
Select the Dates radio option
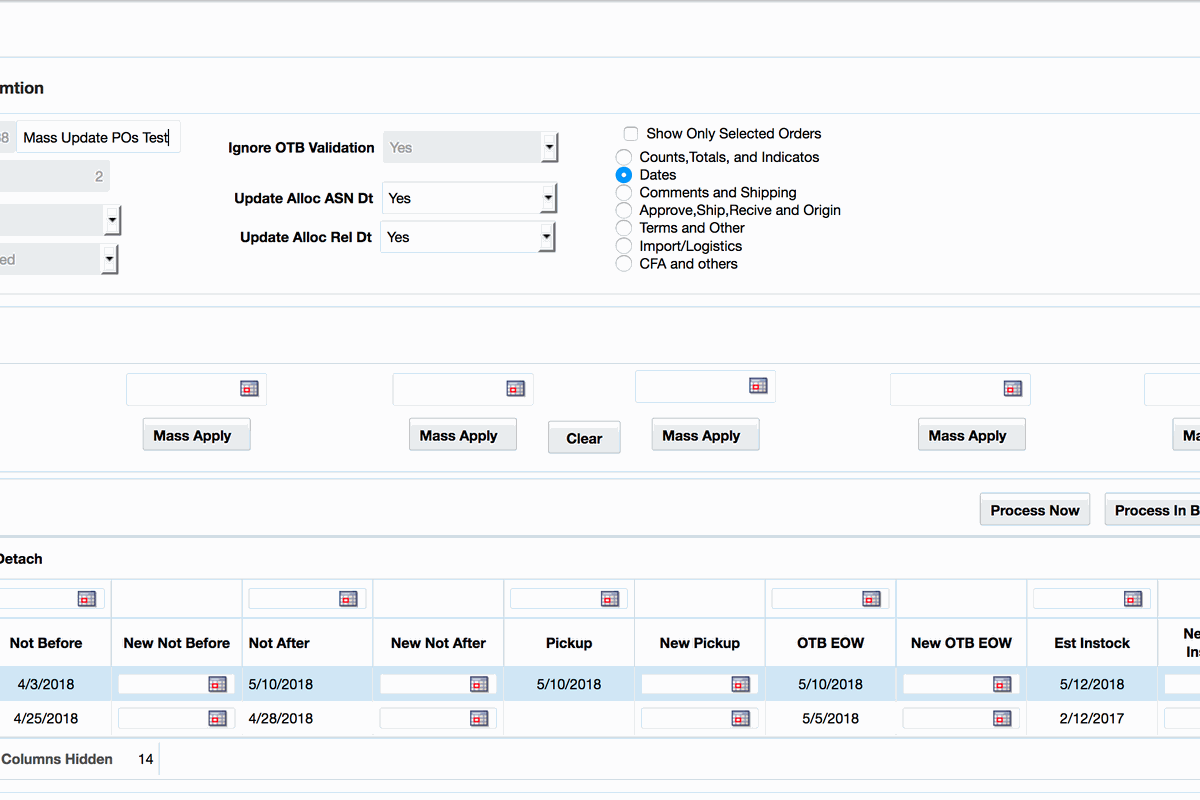pos(624,175)
